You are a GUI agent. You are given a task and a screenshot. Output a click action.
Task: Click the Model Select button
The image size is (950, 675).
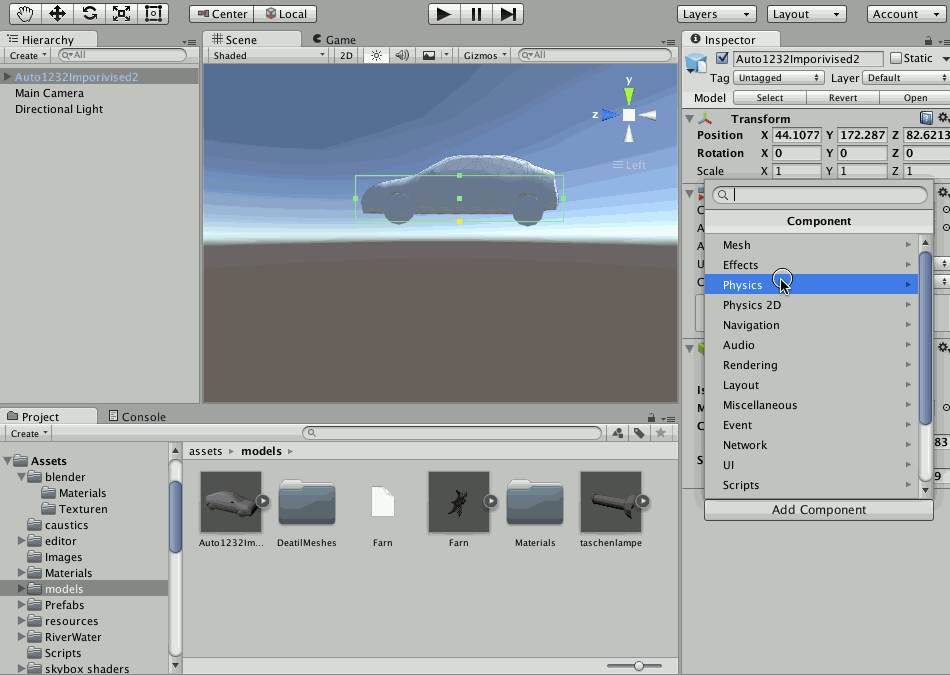769,98
